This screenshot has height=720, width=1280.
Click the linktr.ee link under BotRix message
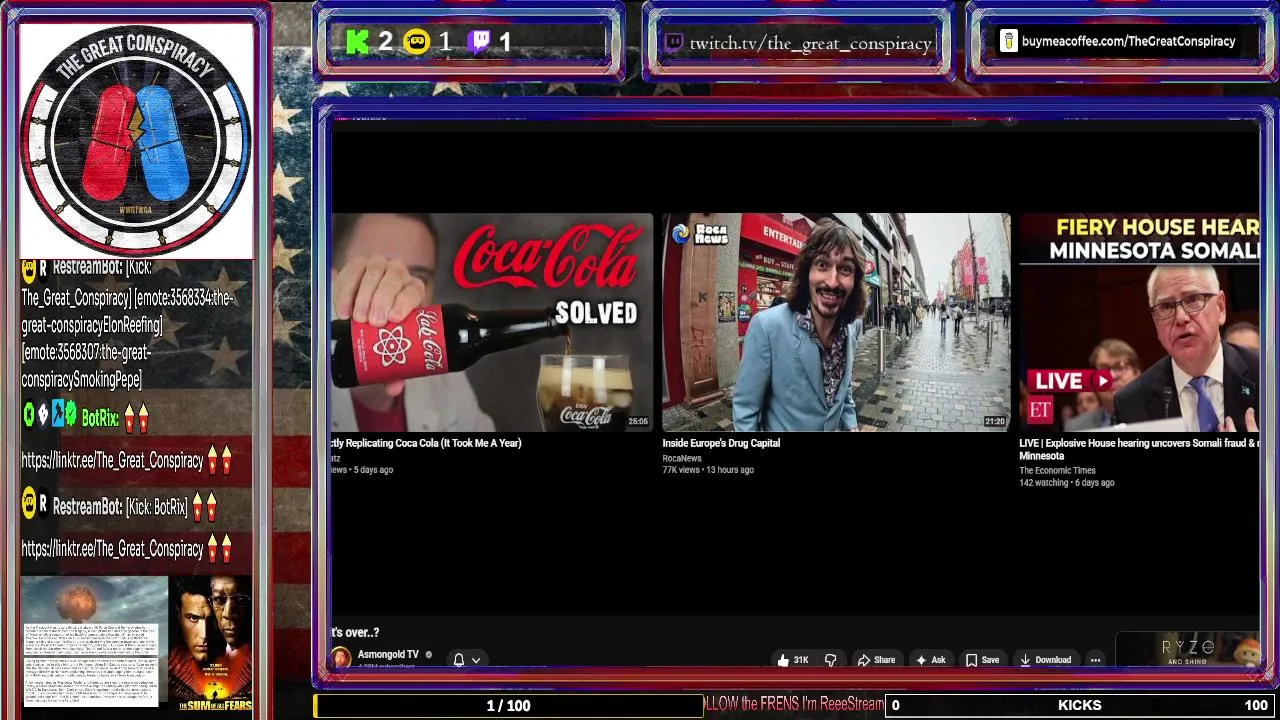[x=112, y=461]
